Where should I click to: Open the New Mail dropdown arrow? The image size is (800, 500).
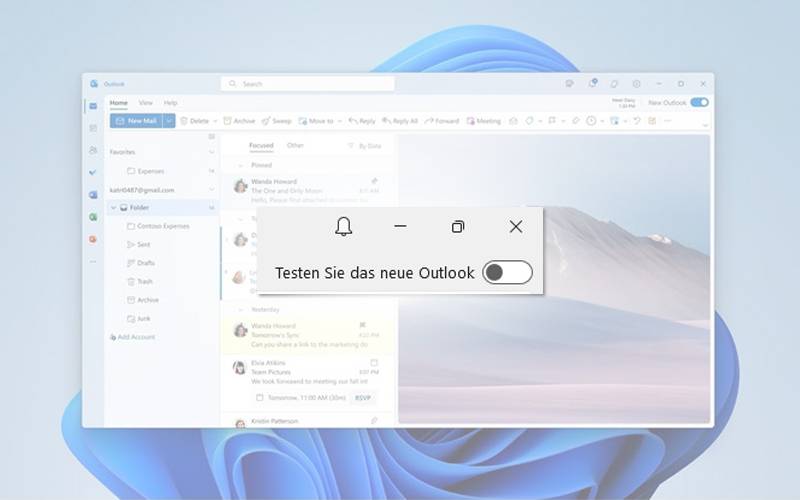tap(169, 121)
